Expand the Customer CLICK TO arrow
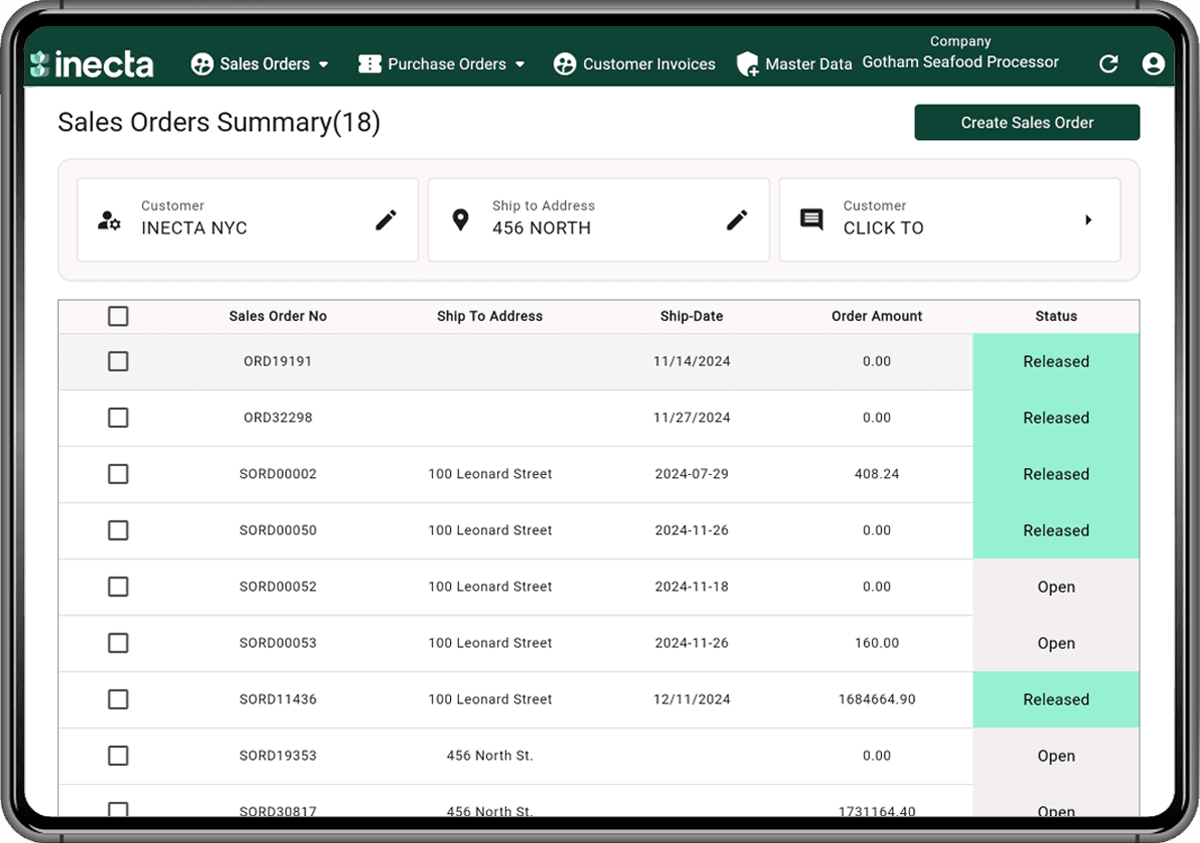1200x843 pixels. coord(1088,220)
